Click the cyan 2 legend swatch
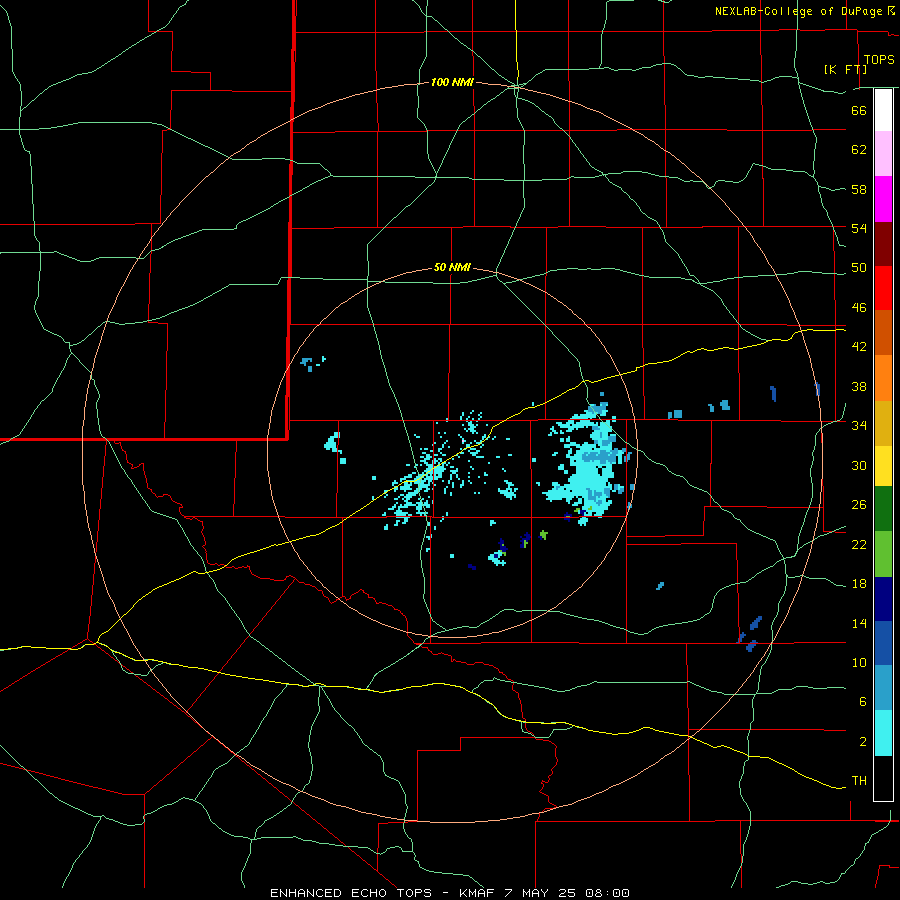This screenshot has width=900, height=900. click(883, 733)
